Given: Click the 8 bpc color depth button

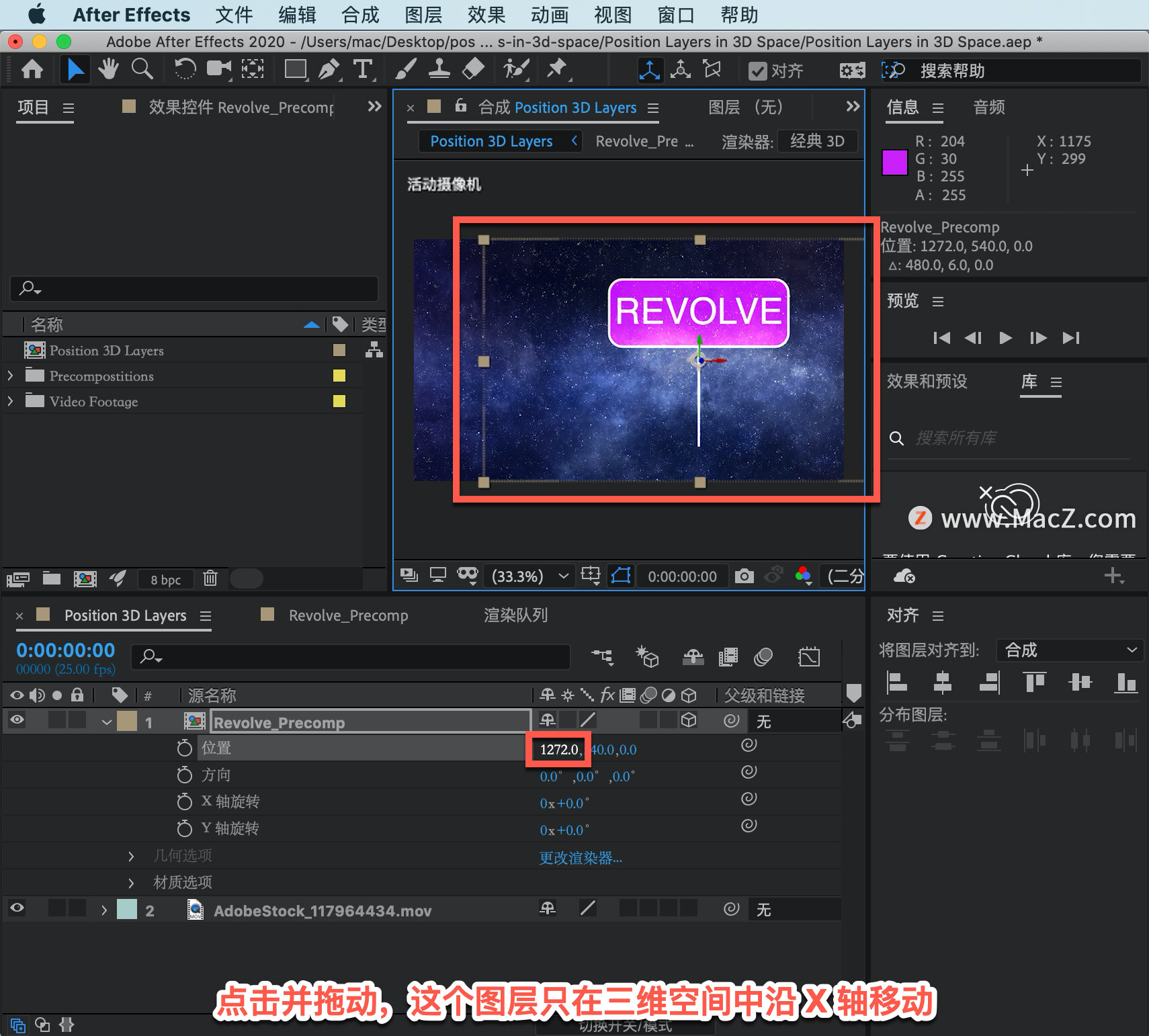Looking at the screenshot, I should click(165, 579).
